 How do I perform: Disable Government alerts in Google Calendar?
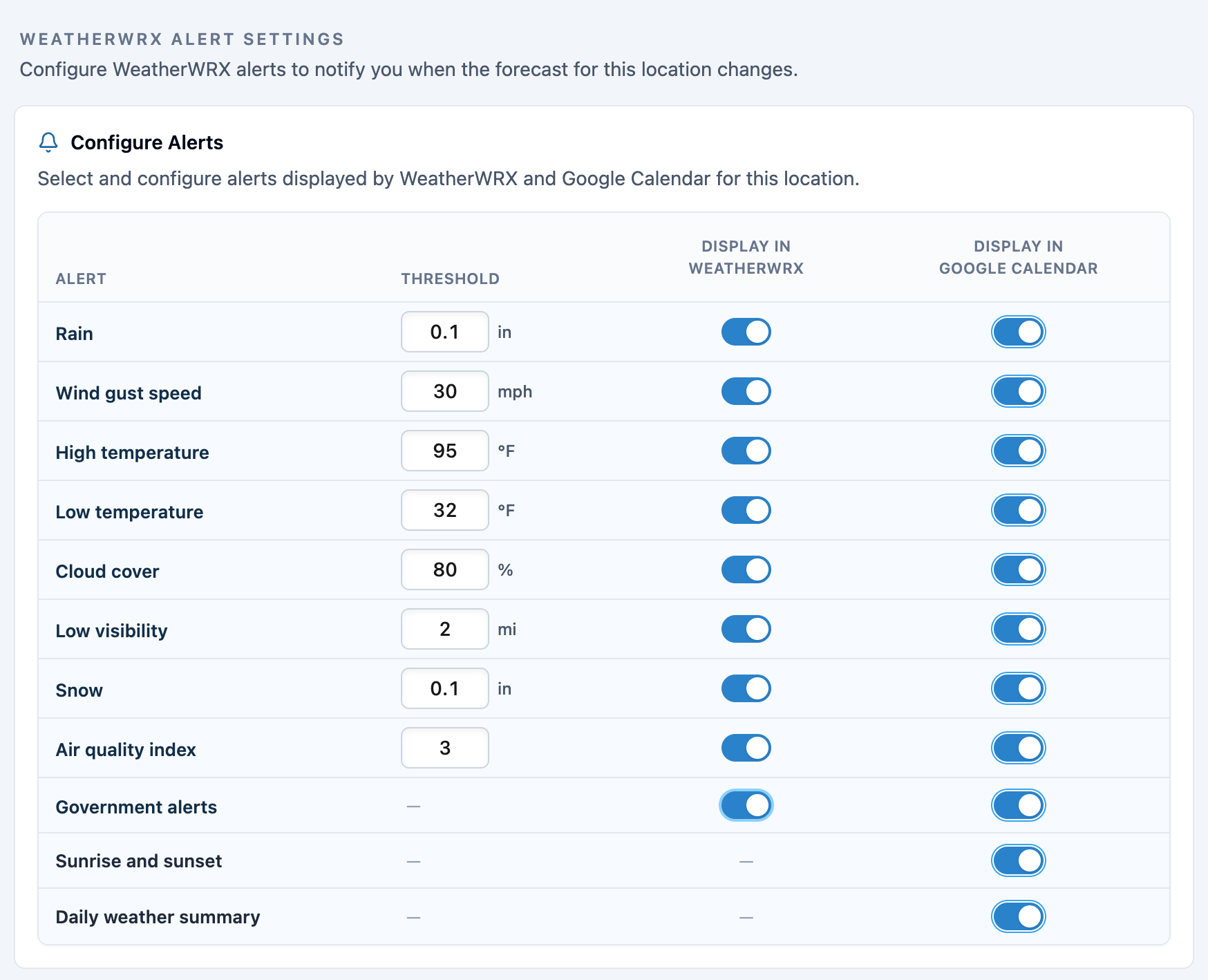[1018, 805]
